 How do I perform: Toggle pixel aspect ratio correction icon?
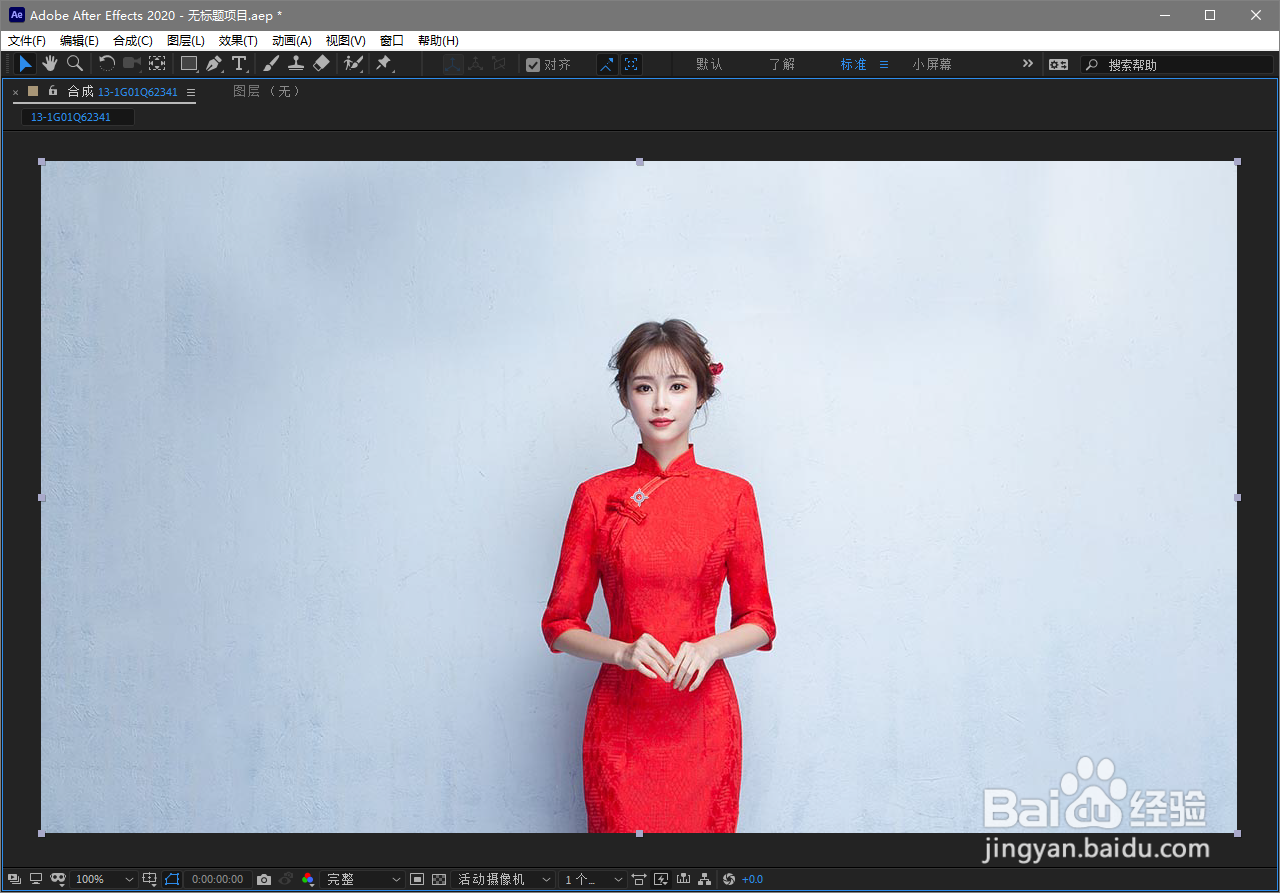click(x=639, y=879)
